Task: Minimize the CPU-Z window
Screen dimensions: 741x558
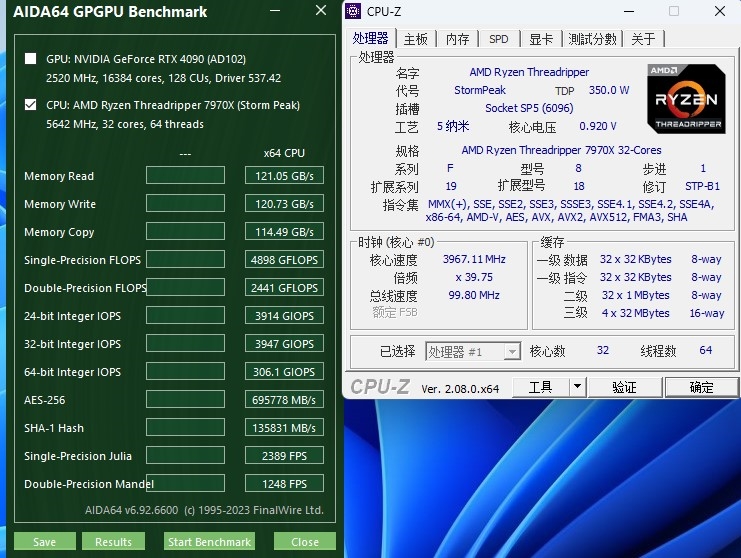Action: pyautogui.click(x=629, y=11)
